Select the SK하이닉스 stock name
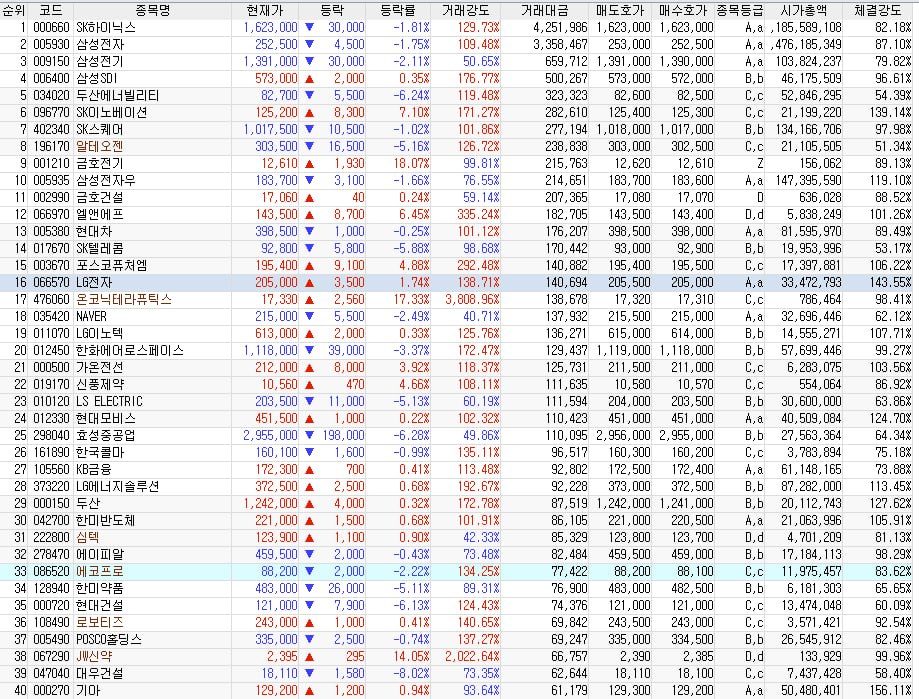The image size is (919, 699). 106,28
